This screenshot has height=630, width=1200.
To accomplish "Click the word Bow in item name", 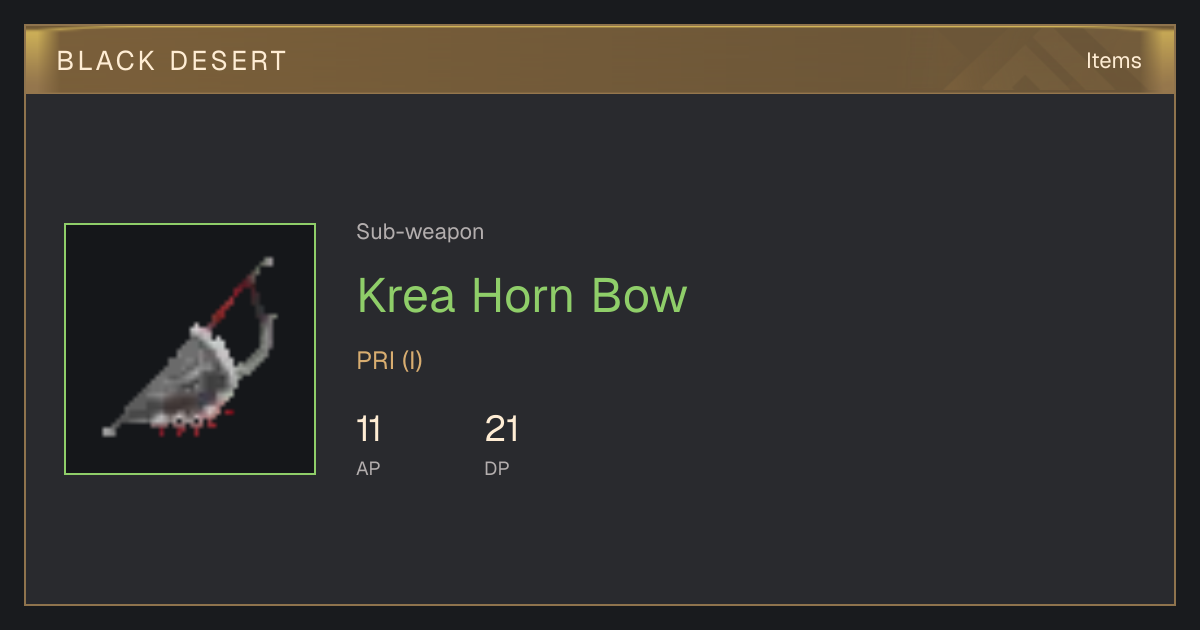I will [640, 296].
